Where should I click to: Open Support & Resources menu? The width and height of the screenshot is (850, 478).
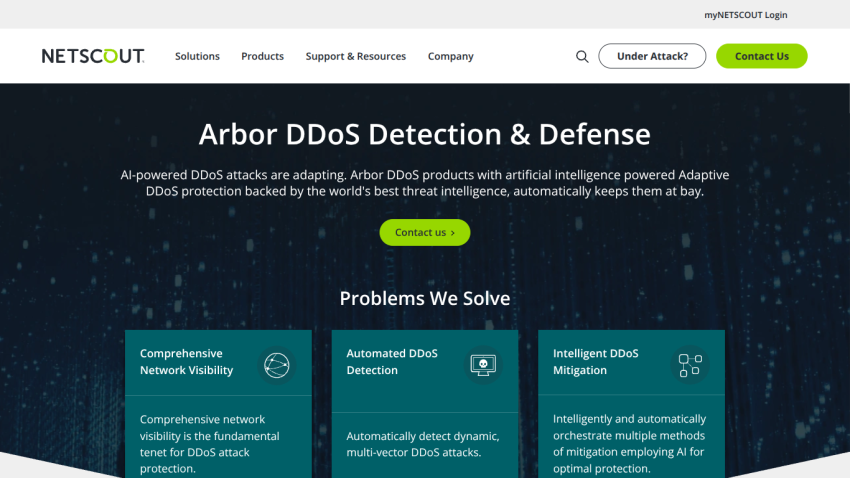tap(356, 56)
